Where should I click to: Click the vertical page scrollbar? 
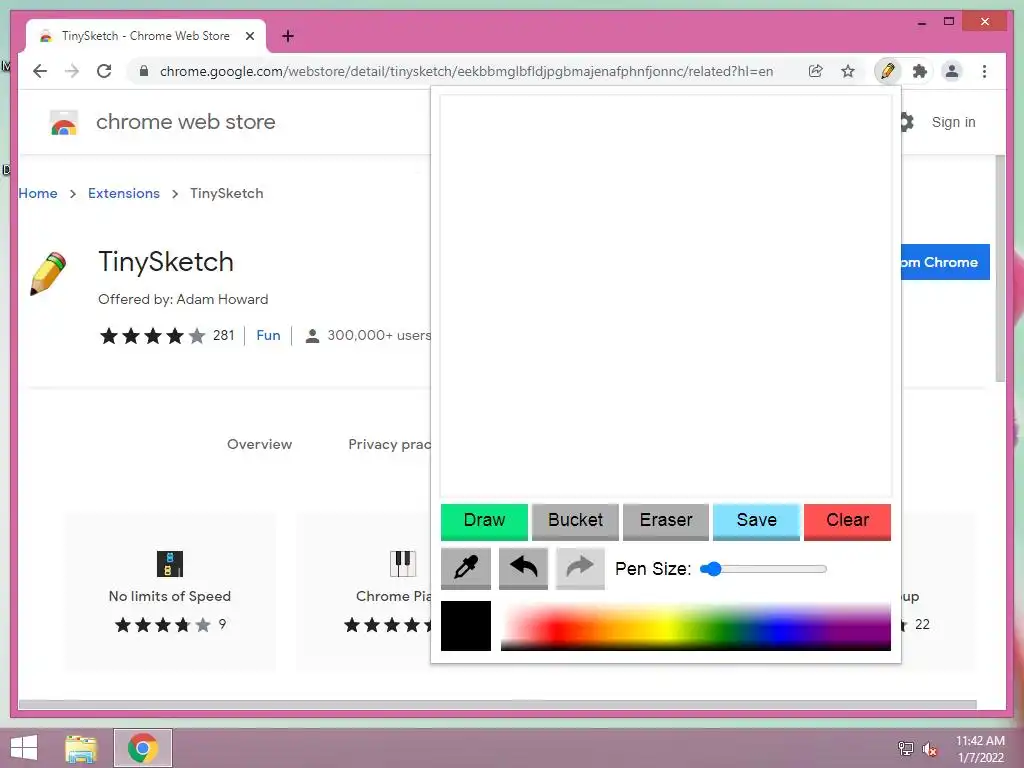pyautogui.click(x=1000, y=268)
